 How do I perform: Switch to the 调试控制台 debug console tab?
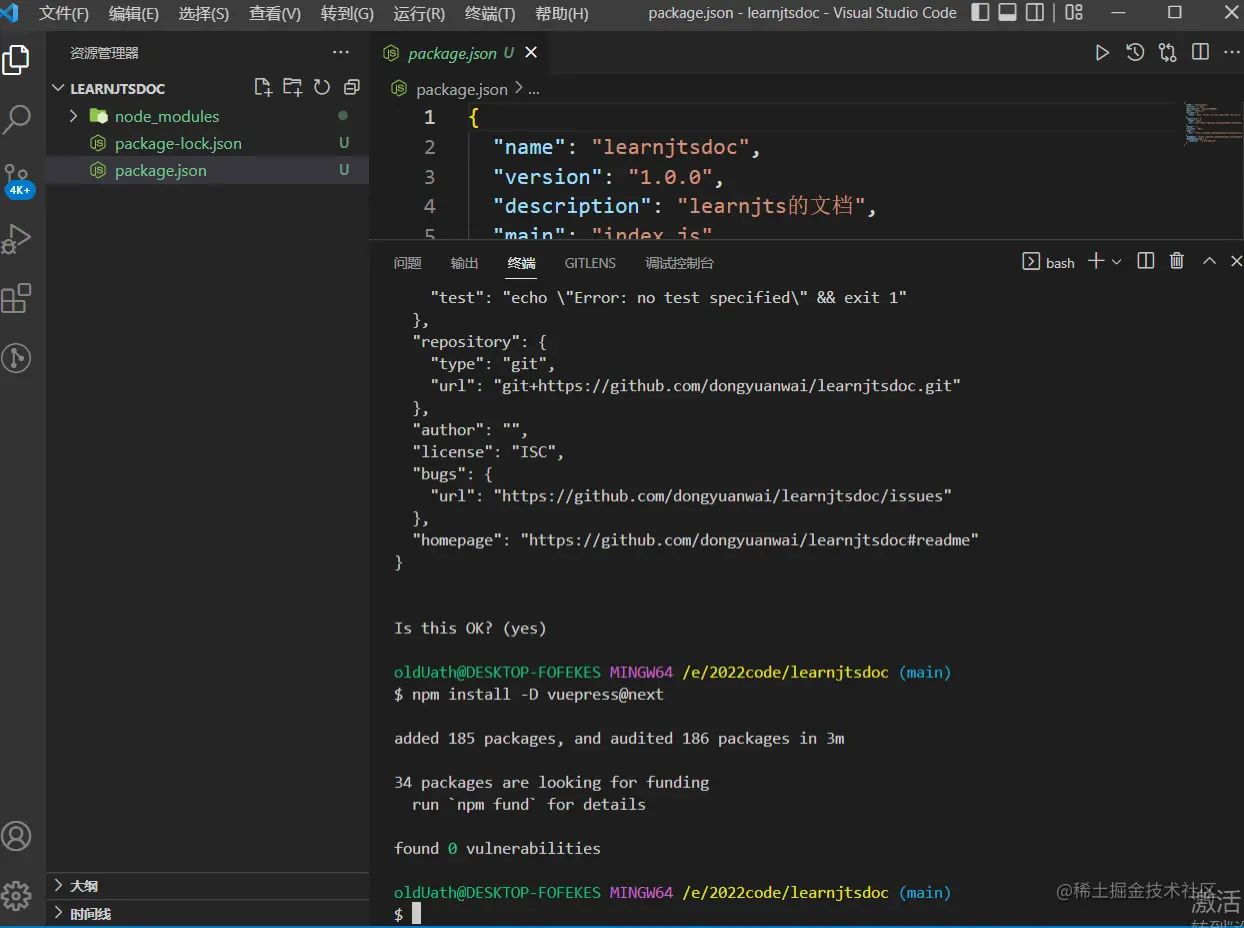click(680, 263)
